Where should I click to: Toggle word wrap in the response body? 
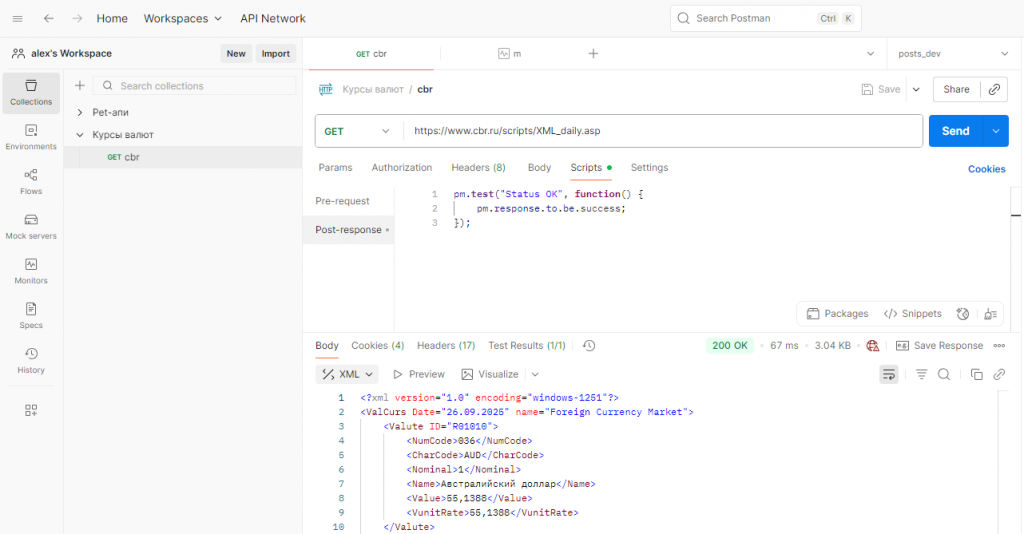[x=888, y=374]
